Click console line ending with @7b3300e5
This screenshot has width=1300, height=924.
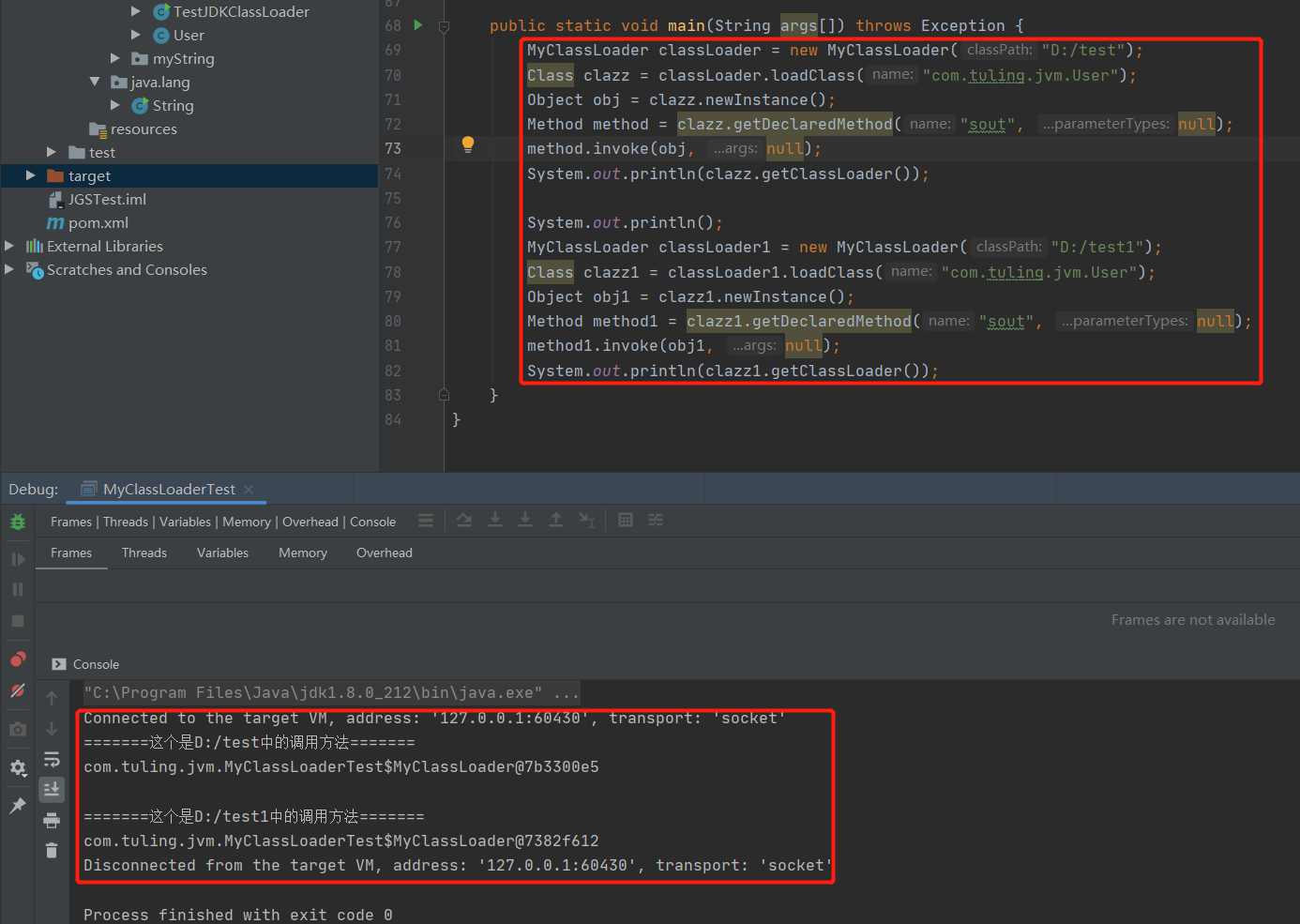[x=341, y=767]
